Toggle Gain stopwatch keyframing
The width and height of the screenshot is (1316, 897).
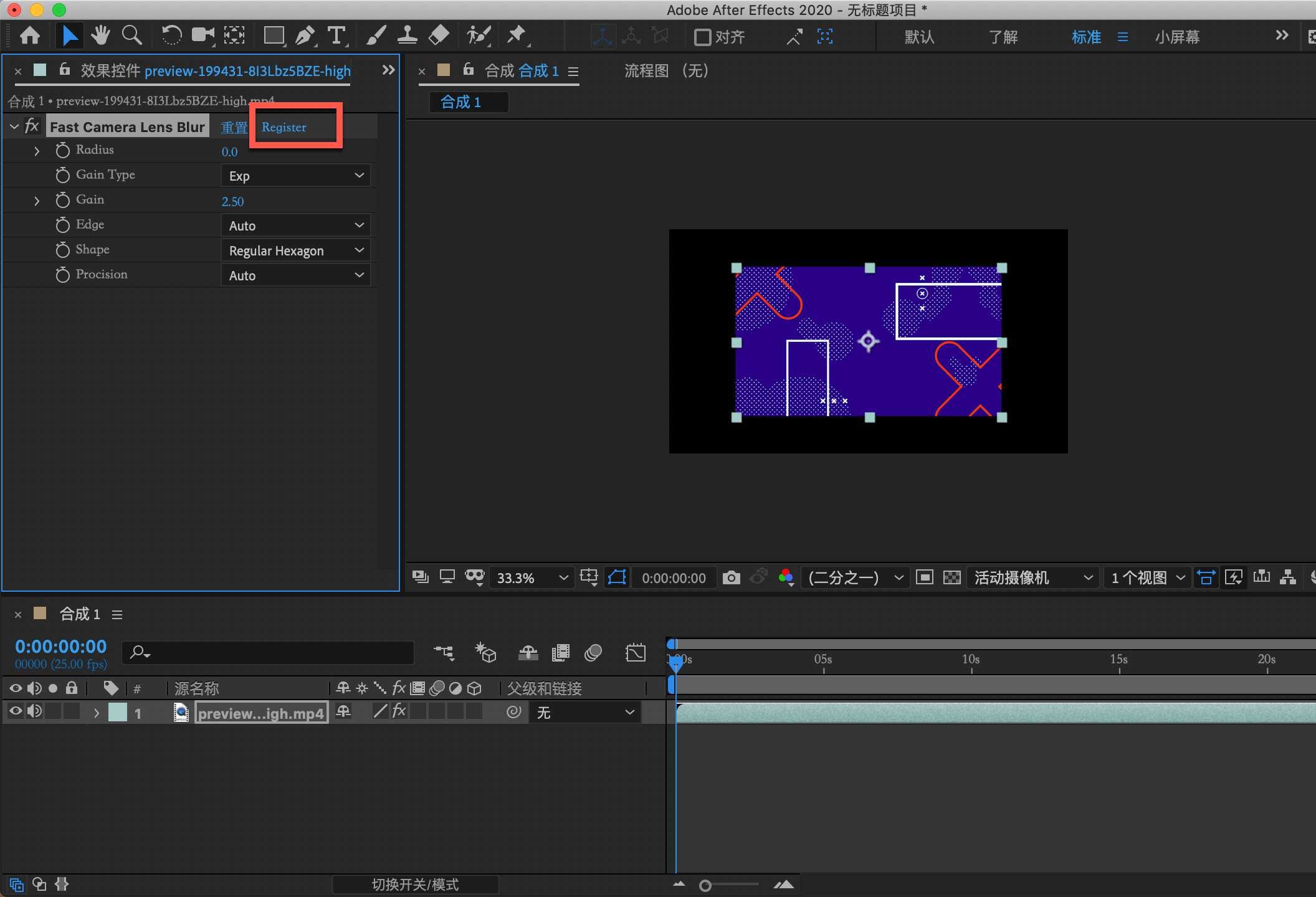[62, 200]
